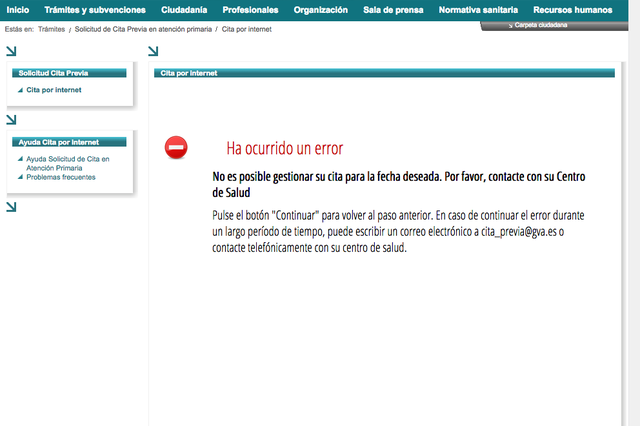Open the Inicio menu item
The height and width of the screenshot is (426, 640).
point(18,10)
